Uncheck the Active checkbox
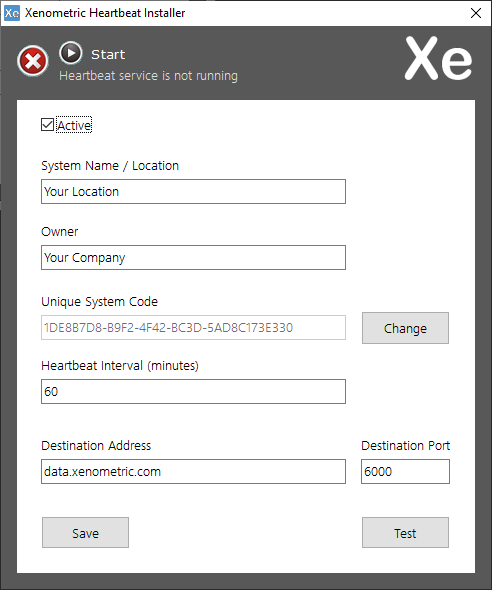 tap(47, 125)
